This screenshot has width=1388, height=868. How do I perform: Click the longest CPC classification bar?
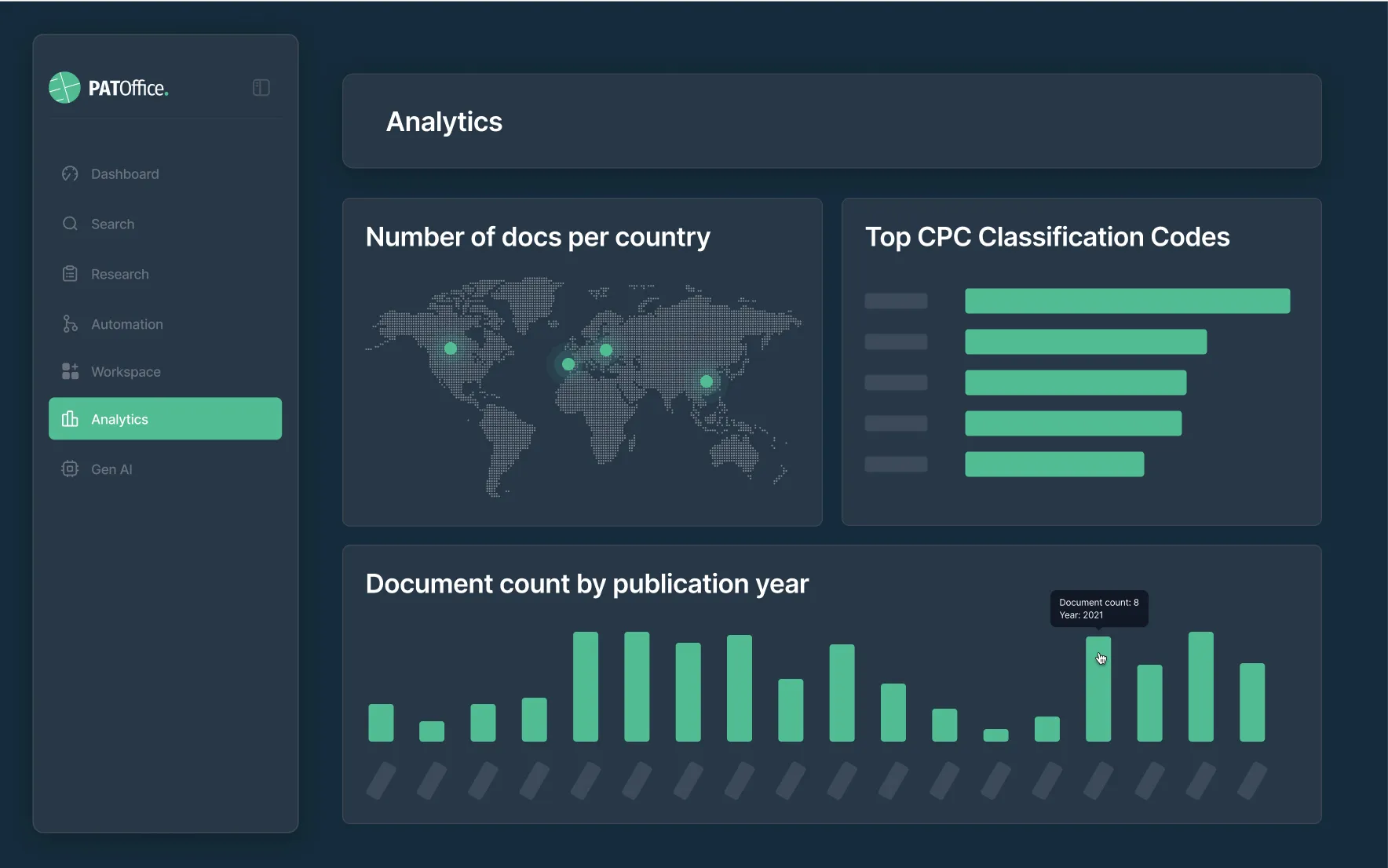[1127, 301]
